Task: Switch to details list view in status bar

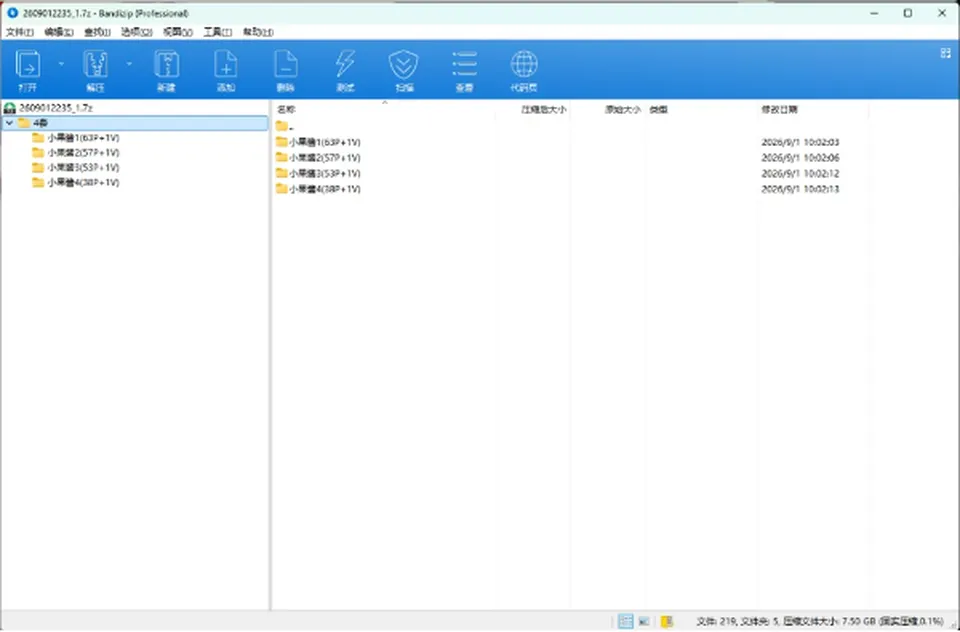Action: pos(625,621)
